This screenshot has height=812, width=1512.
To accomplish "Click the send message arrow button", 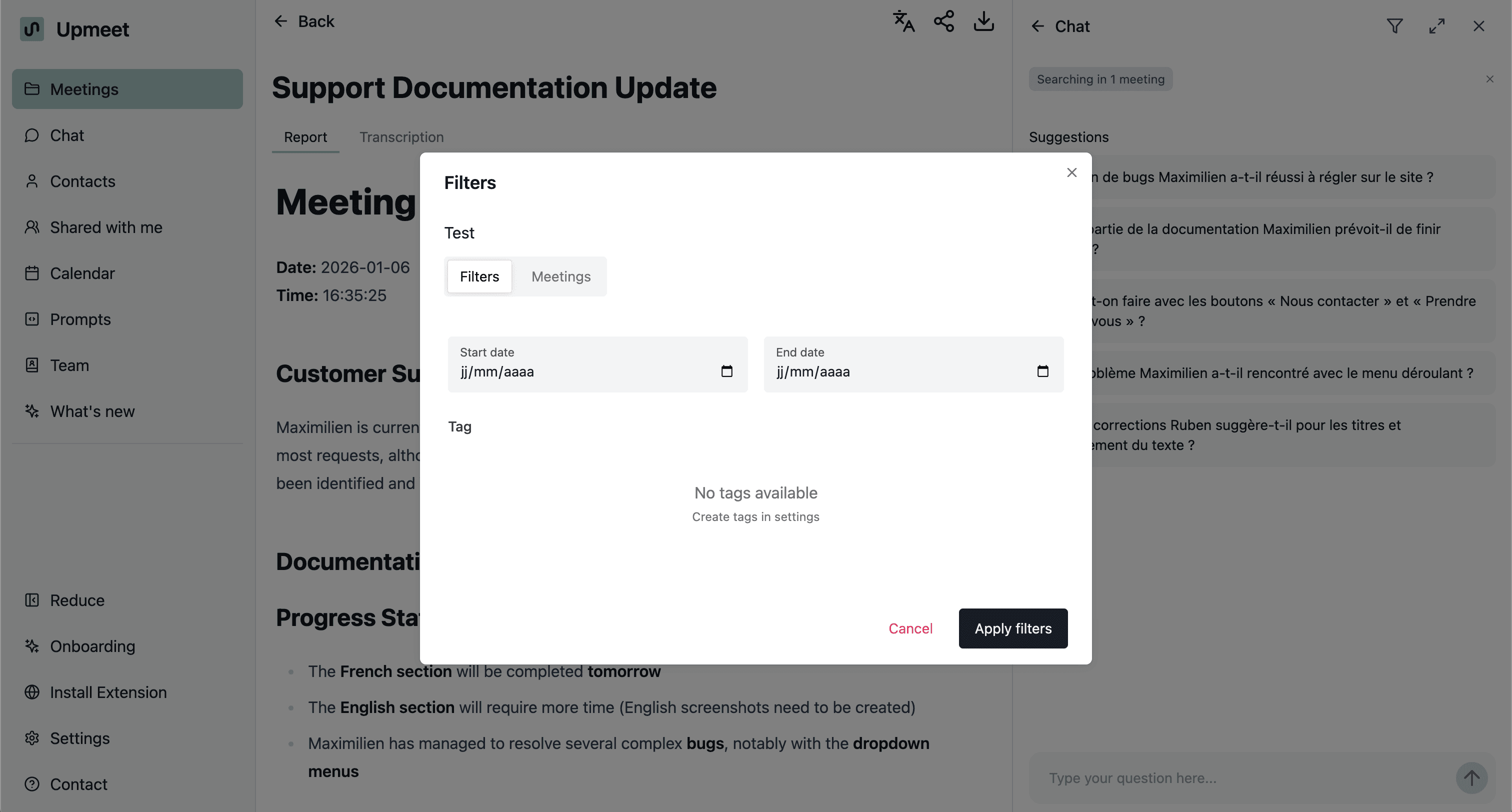I will point(1471,778).
